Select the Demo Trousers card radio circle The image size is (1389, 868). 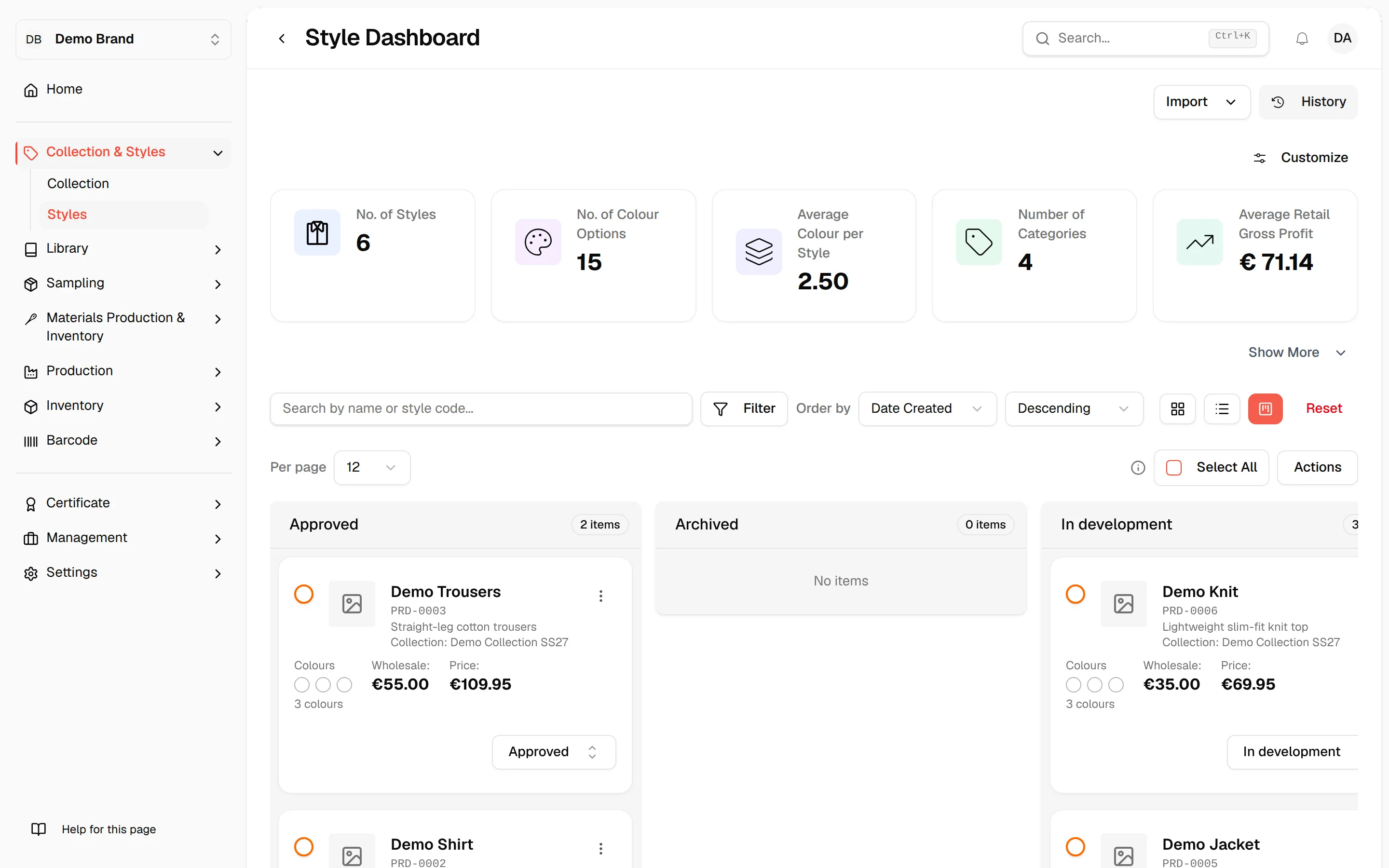pyautogui.click(x=304, y=594)
